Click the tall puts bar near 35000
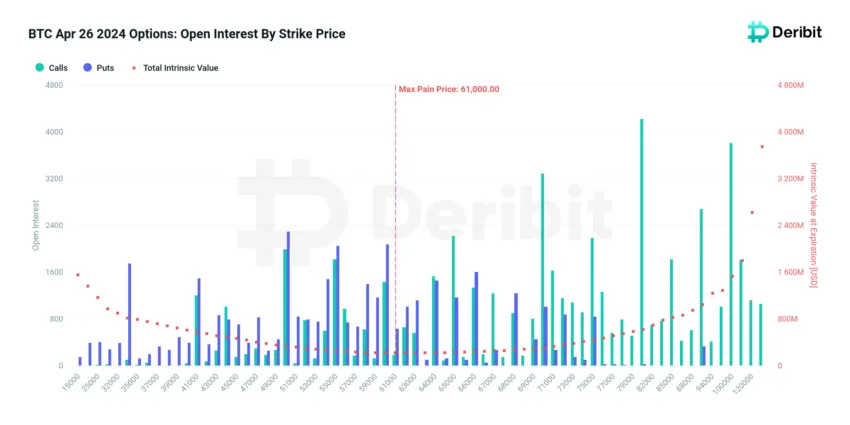Image resolution: width=850 pixels, height=425 pixels. pyautogui.click(x=130, y=314)
